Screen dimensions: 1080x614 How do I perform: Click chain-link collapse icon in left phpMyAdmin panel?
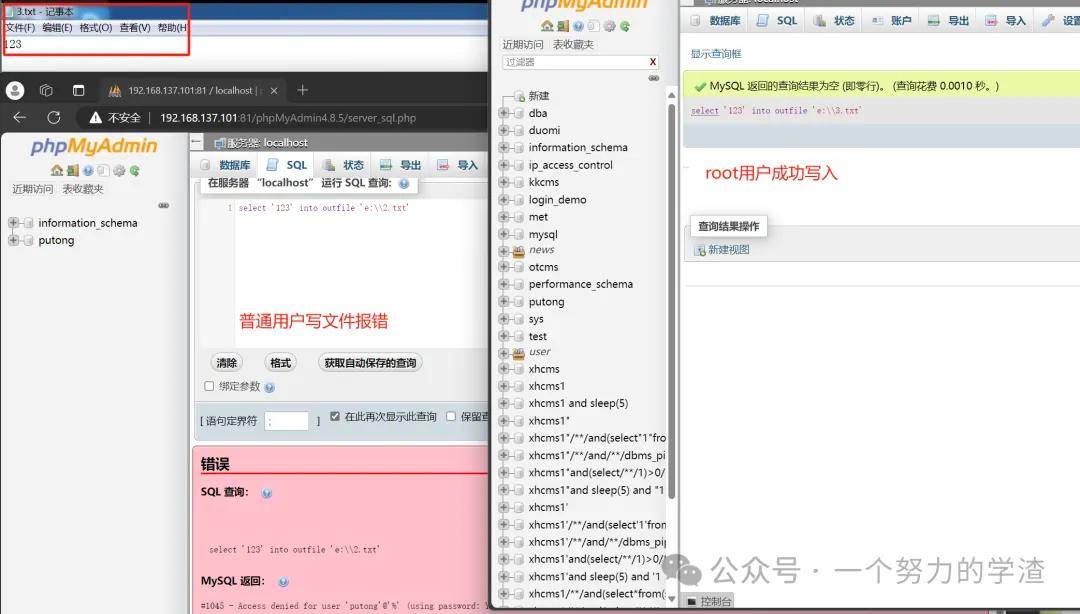coord(163,205)
